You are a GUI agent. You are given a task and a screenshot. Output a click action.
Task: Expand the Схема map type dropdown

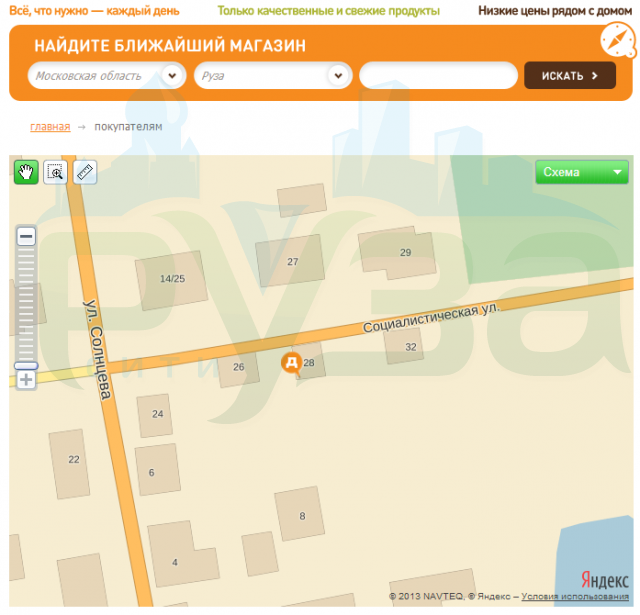581,172
